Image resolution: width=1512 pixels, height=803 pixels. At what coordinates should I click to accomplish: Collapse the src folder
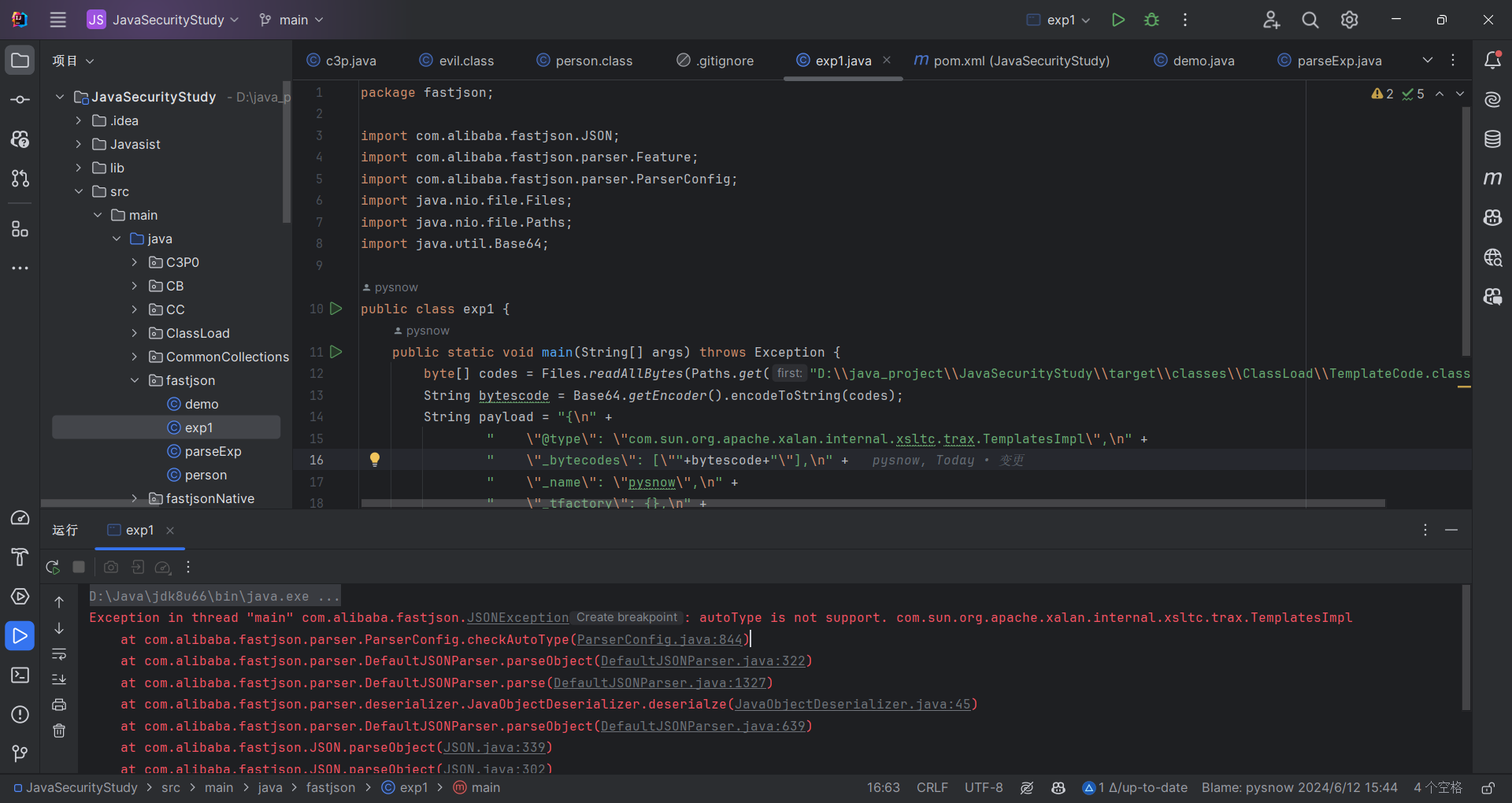78,191
